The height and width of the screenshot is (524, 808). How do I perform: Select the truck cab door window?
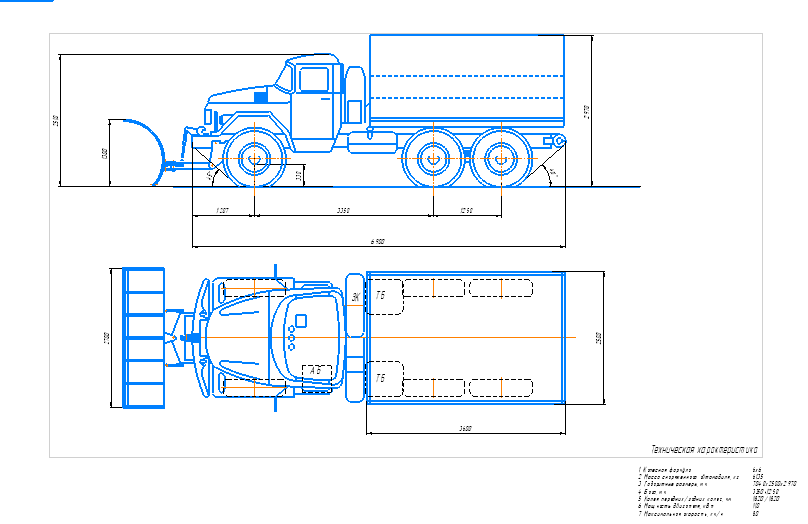pyautogui.click(x=315, y=80)
